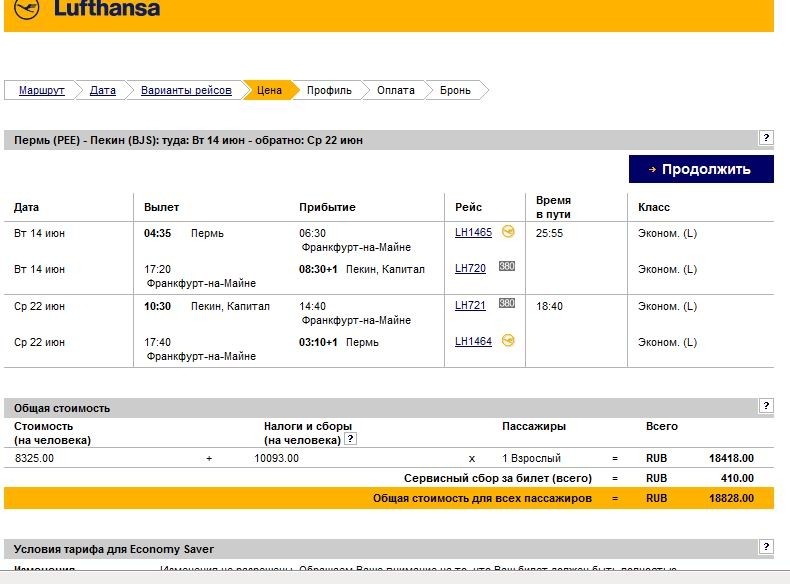Return to Варианты рейсов step
The width and height of the screenshot is (790, 584).
[x=186, y=90]
